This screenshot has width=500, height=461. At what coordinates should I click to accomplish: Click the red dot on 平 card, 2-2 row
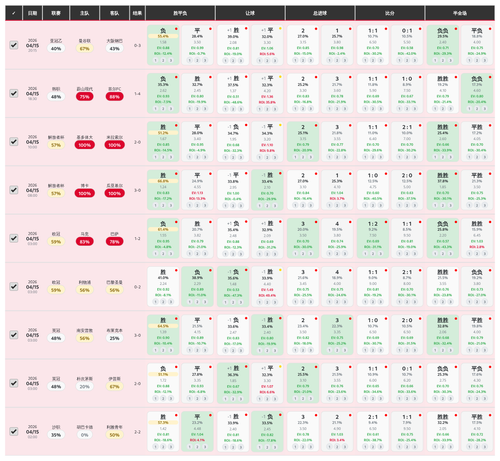pos(210,415)
